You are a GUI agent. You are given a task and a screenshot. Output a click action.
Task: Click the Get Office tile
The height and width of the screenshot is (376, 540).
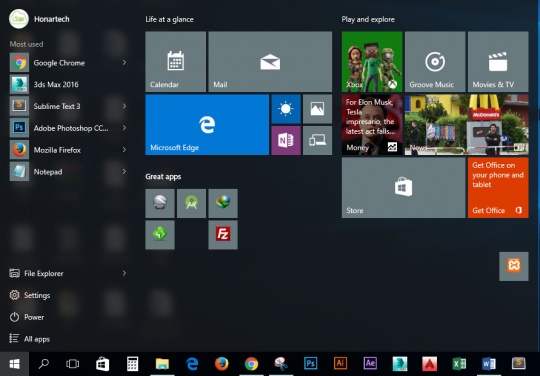click(x=498, y=188)
